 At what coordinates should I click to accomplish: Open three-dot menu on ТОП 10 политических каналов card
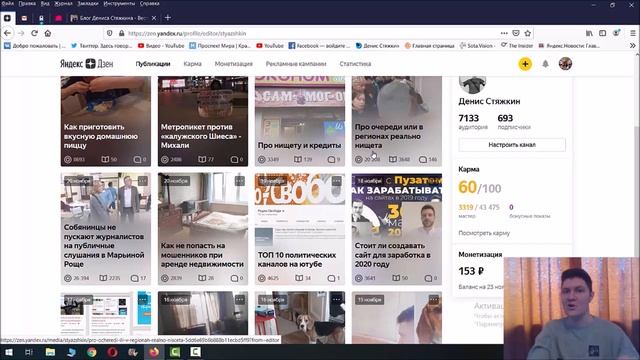pyautogui.click(x=336, y=181)
